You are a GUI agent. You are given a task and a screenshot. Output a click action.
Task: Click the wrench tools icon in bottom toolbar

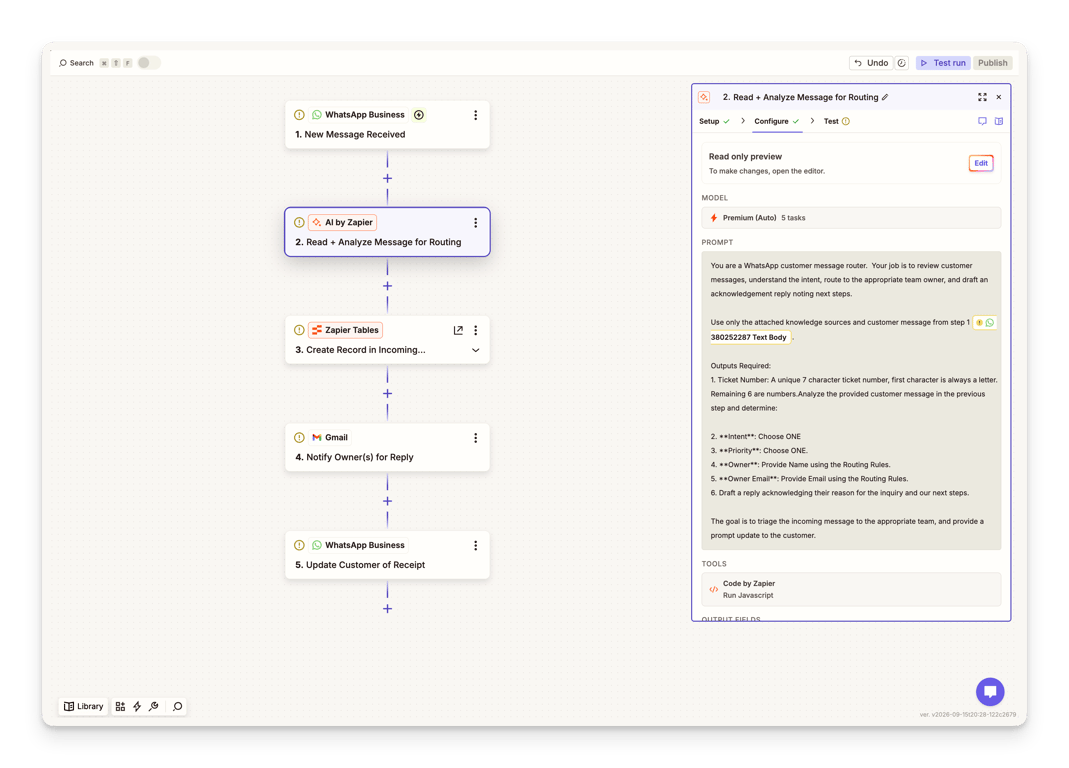(x=153, y=707)
